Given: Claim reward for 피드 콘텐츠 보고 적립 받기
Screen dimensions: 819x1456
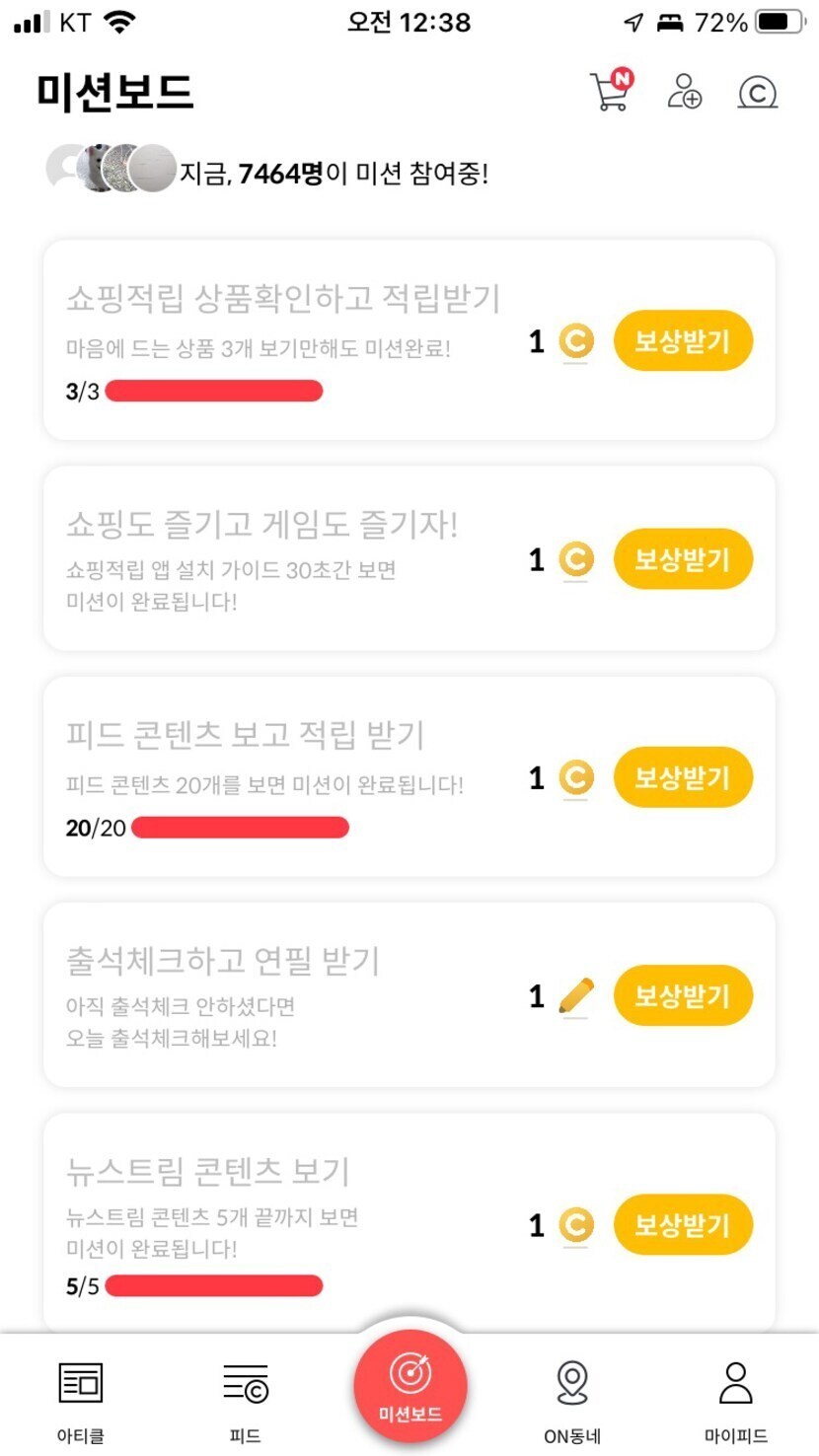Looking at the screenshot, I should click(x=683, y=778).
